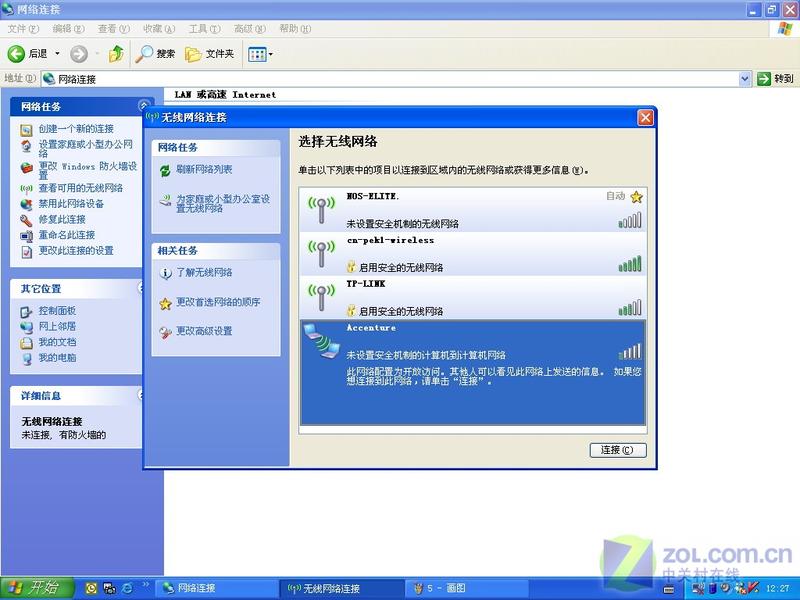Click the advanced settings icon
This screenshot has height=600, width=800.
(165, 333)
